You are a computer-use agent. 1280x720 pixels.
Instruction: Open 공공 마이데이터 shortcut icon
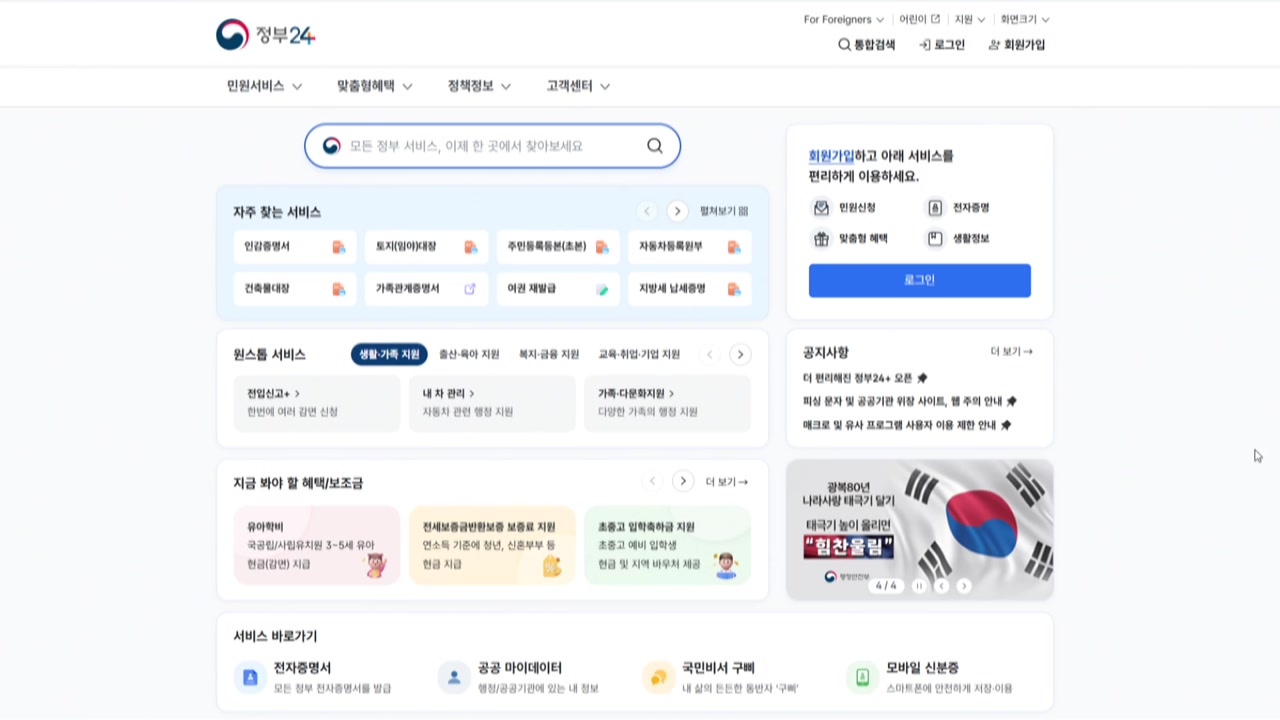pos(454,677)
